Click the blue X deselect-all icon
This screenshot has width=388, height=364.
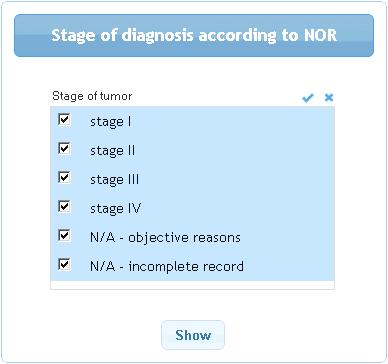click(329, 97)
